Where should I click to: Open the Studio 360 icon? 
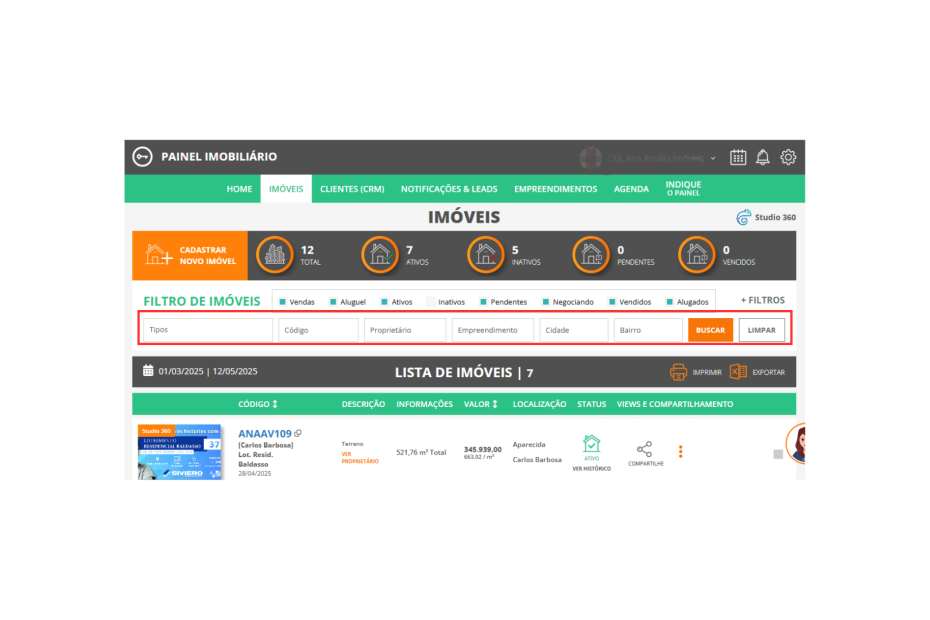(x=743, y=217)
